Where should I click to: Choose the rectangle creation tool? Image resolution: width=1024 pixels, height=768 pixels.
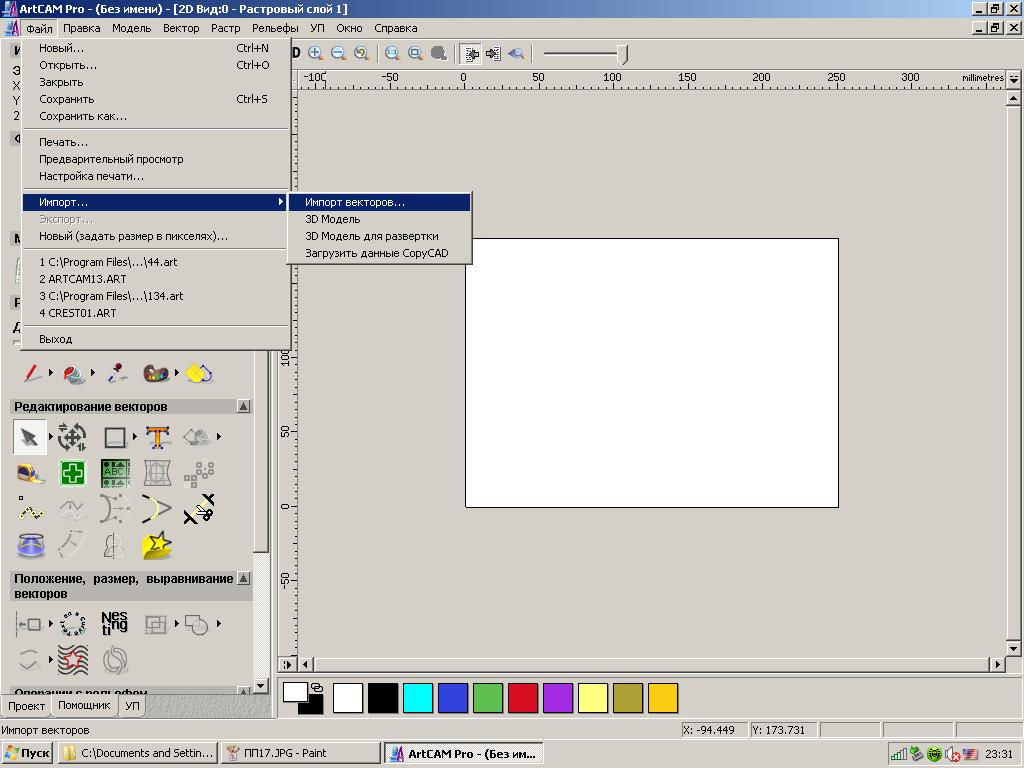pyautogui.click(x=115, y=437)
